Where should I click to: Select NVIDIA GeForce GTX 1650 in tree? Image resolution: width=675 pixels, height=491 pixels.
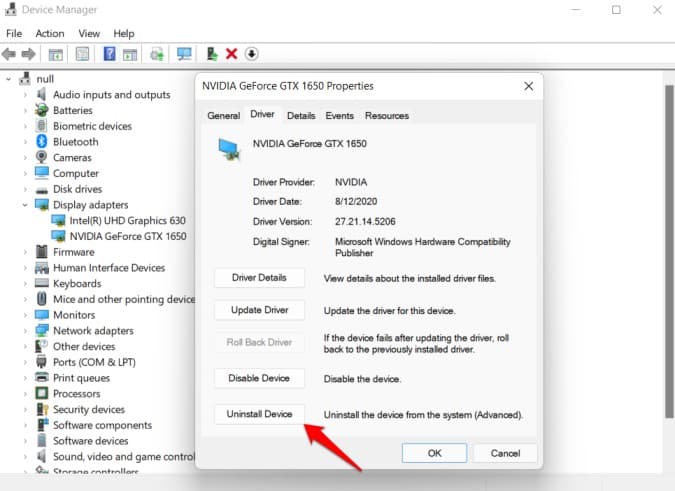128,236
